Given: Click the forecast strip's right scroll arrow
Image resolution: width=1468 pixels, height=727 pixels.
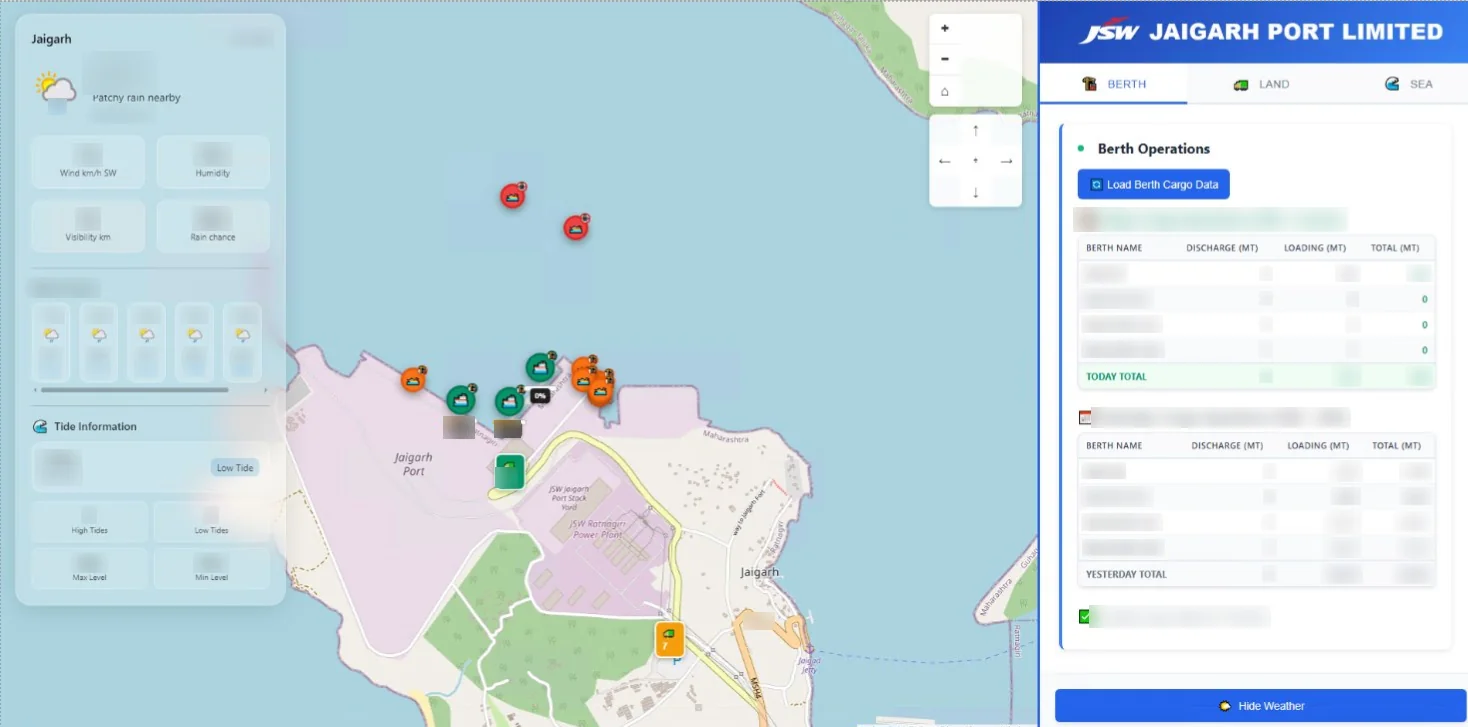Looking at the screenshot, I should (265, 389).
